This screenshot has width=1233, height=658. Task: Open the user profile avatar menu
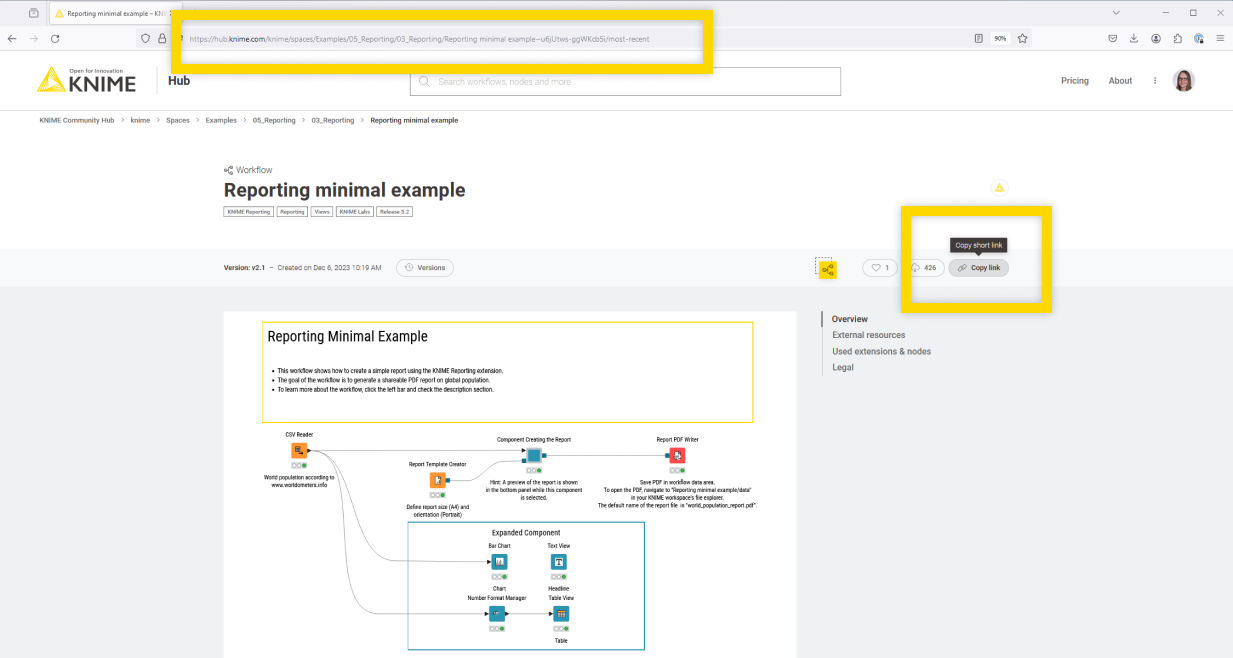click(x=1184, y=81)
